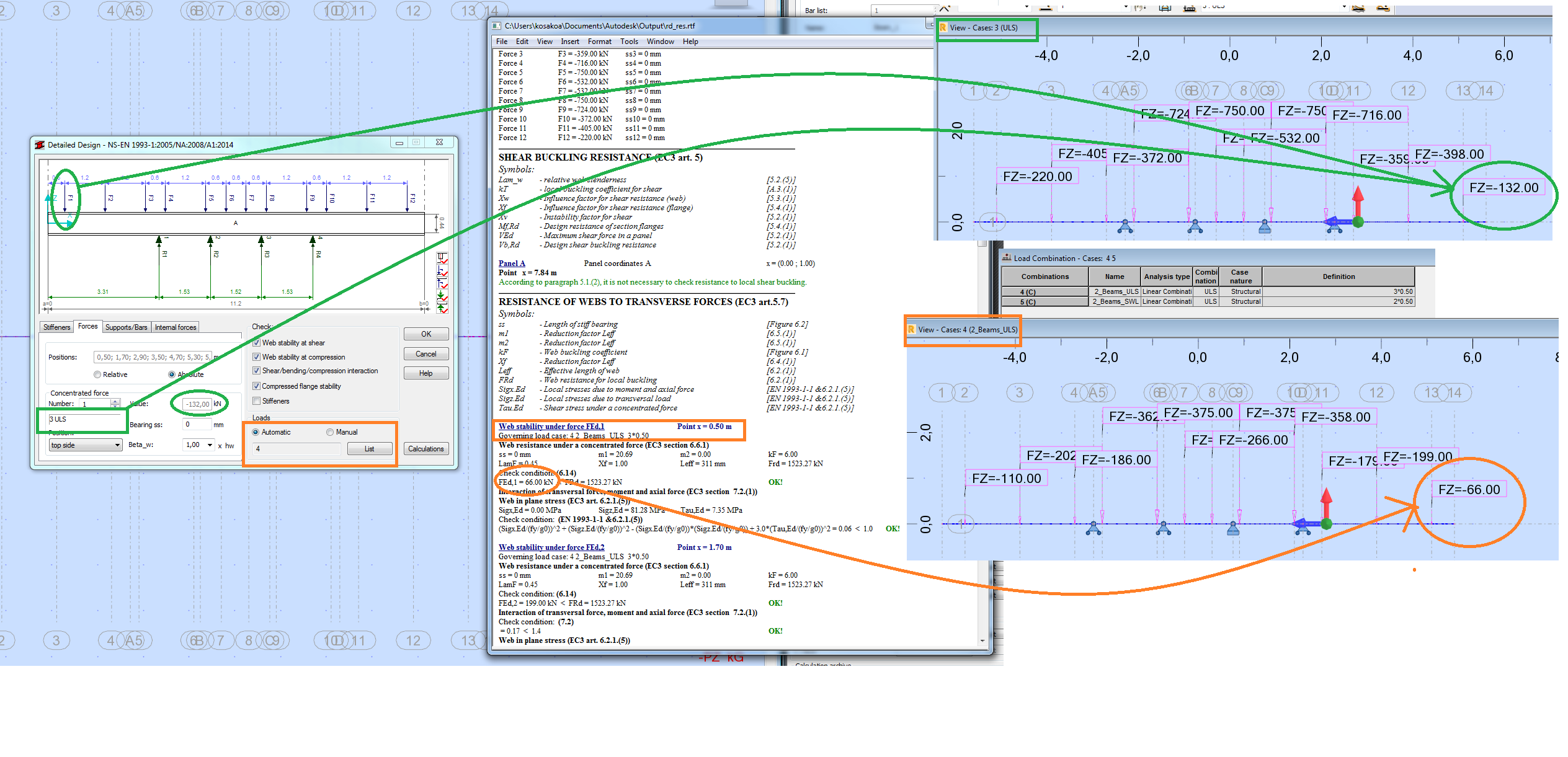Screen dimensions: 1568x757
Task: Open the top side position dropdown
Action: (118, 445)
